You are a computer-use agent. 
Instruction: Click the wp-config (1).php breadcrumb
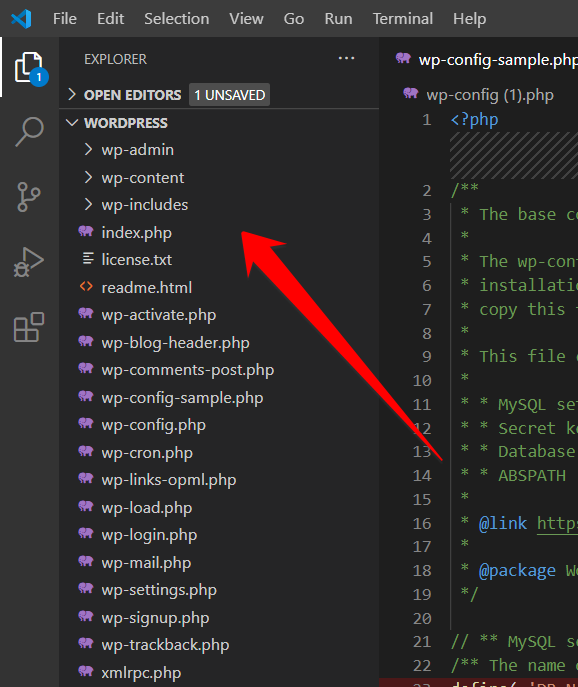(489, 95)
